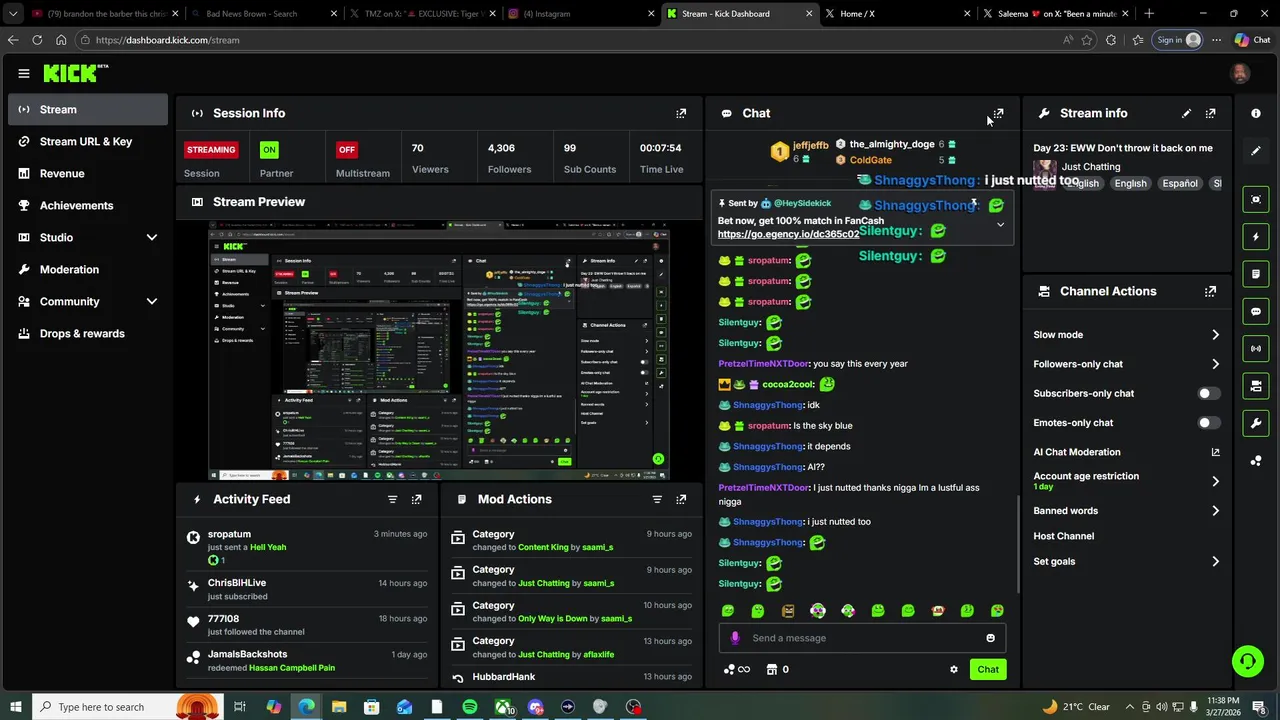Click the Español language tag
1280x720 pixels.
pyautogui.click(x=1180, y=184)
